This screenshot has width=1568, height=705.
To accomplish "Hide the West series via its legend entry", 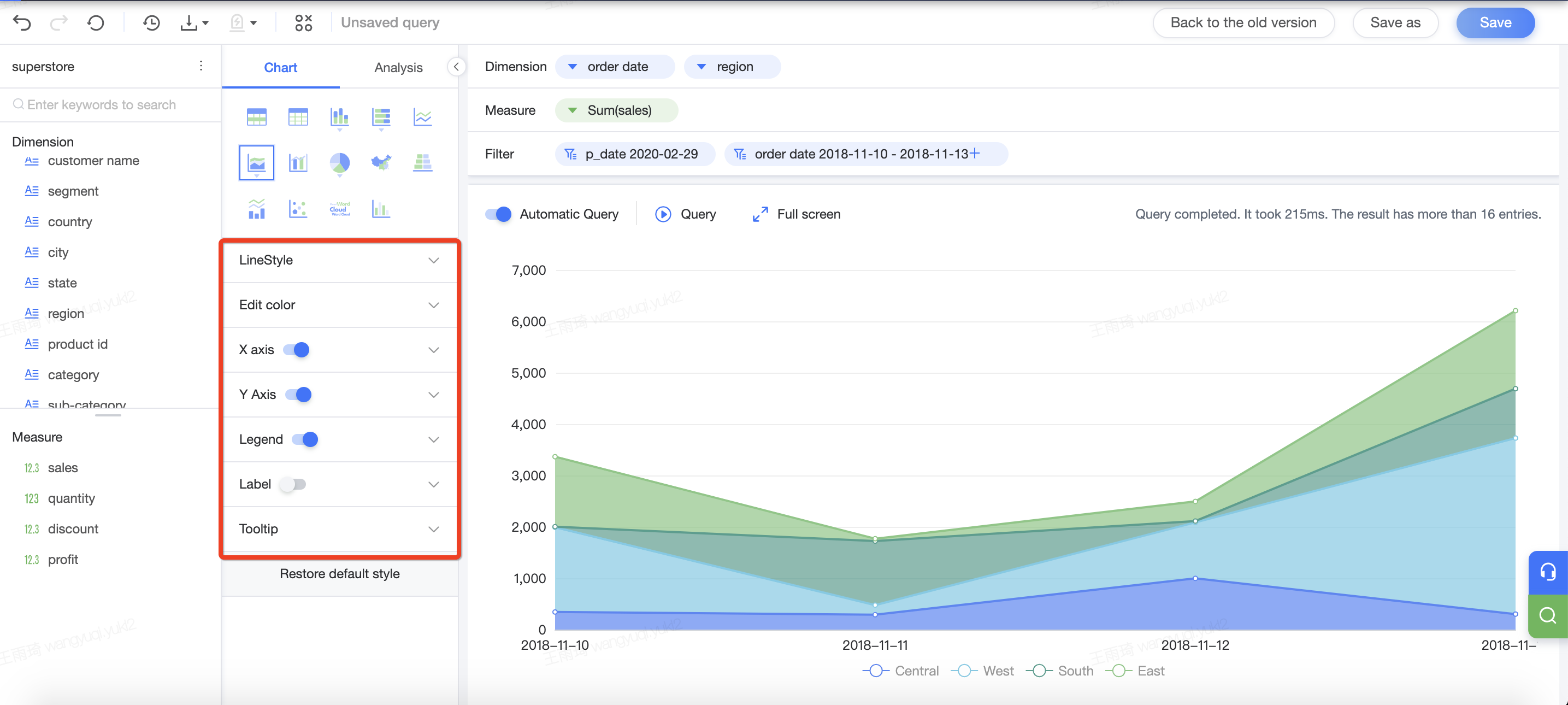I will click(982, 671).
